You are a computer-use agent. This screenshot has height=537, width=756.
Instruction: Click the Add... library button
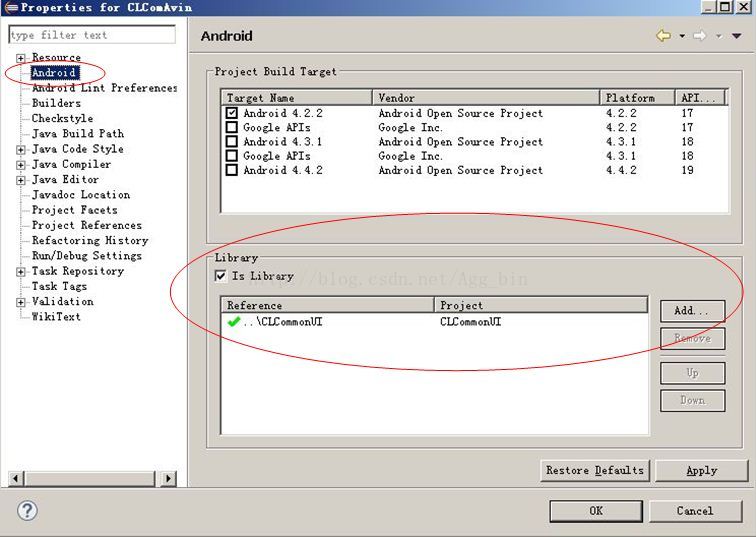click(x=692, y=311)
